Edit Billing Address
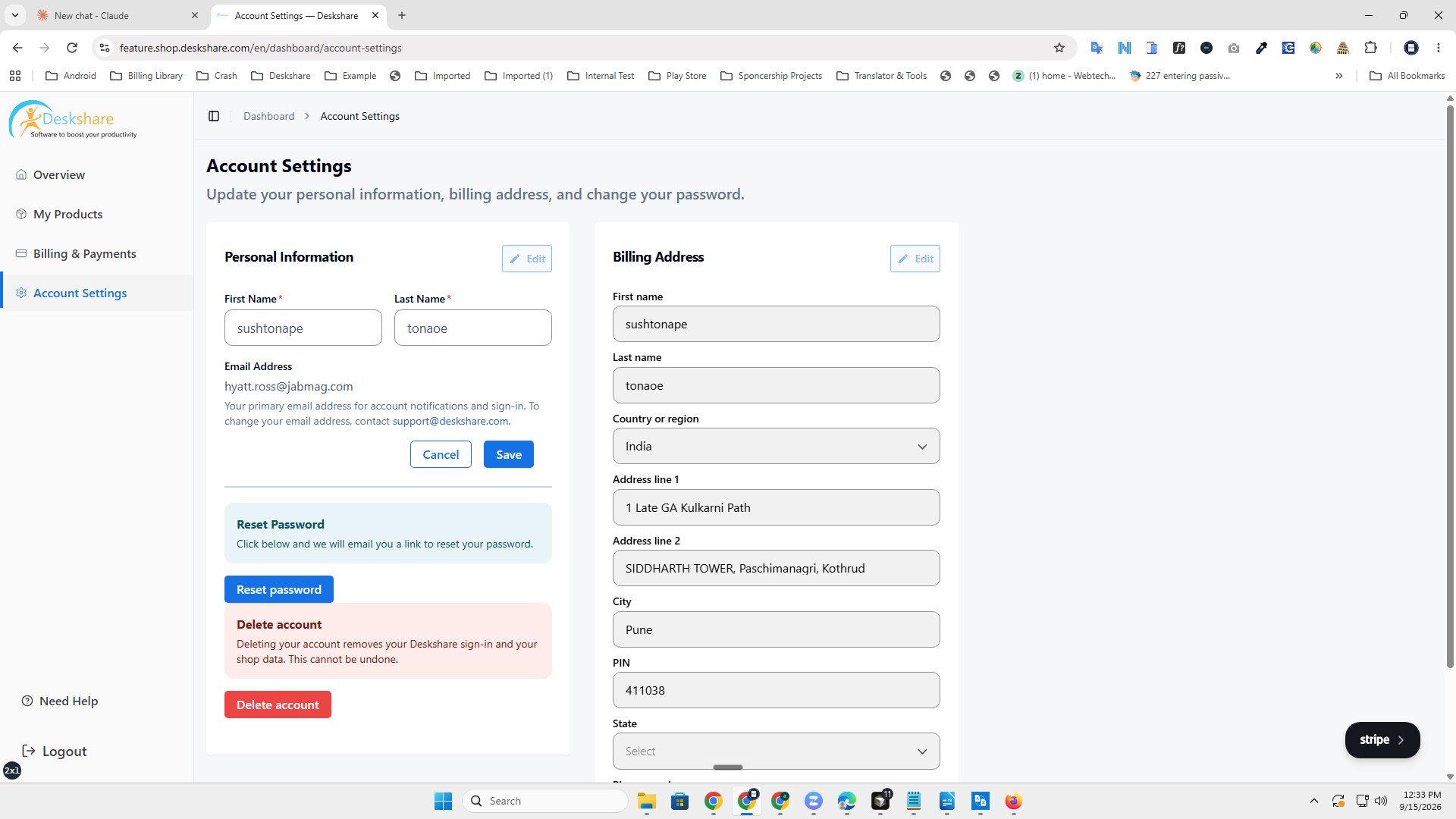1456x819 pixels. [915, 259]
